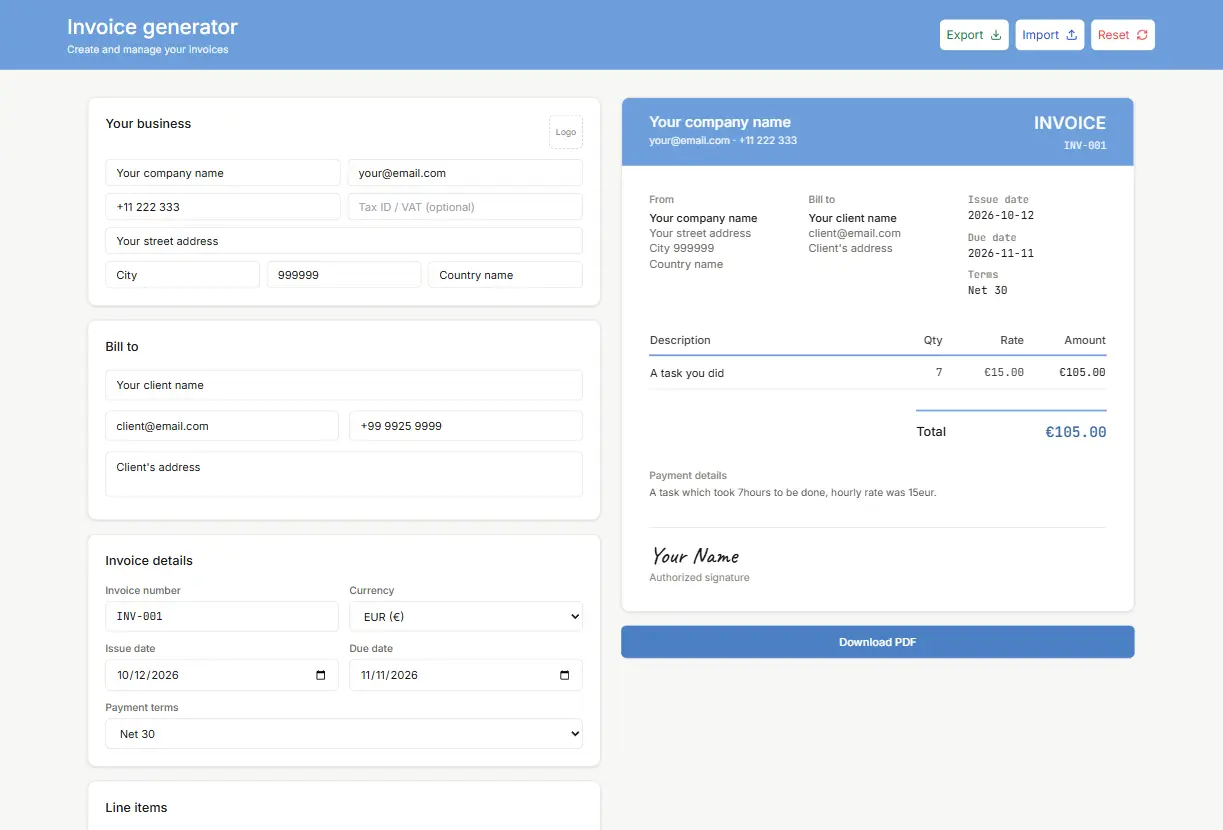Focus the client phone +99 9925 9999
This screenshot has height=830, width=1223.
click(x=466, y=426)
